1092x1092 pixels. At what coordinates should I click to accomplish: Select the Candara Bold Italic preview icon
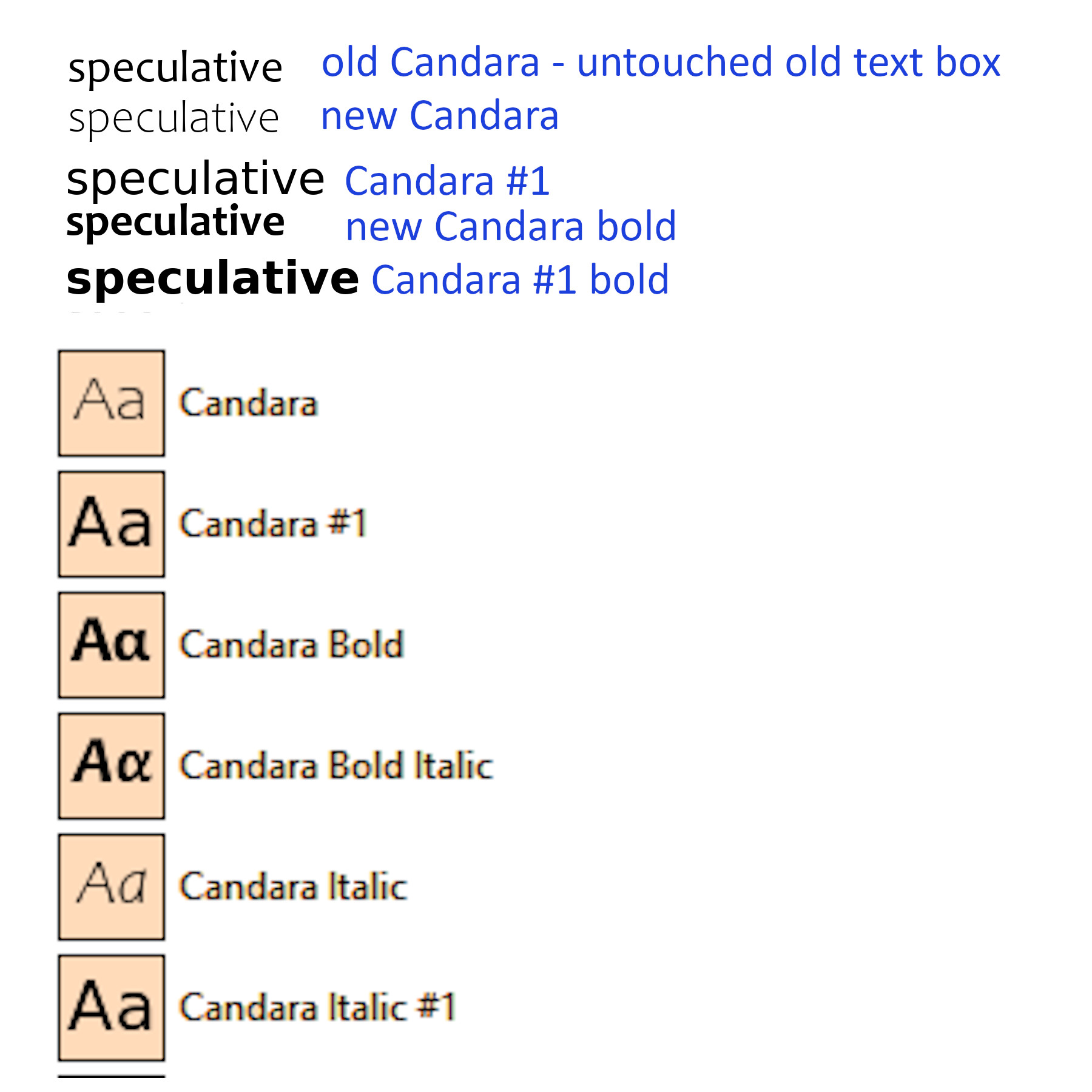(x=112, y=766)
